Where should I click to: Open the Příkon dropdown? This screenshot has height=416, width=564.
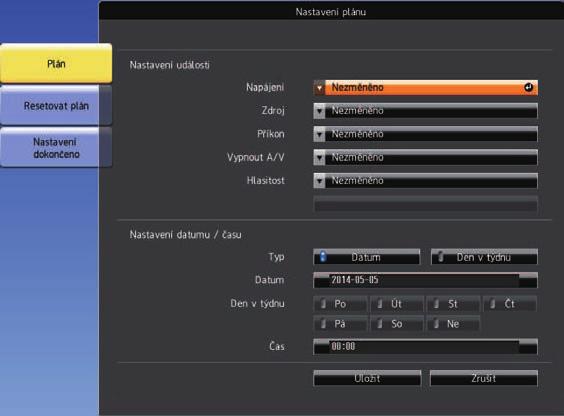coord(426,134)
